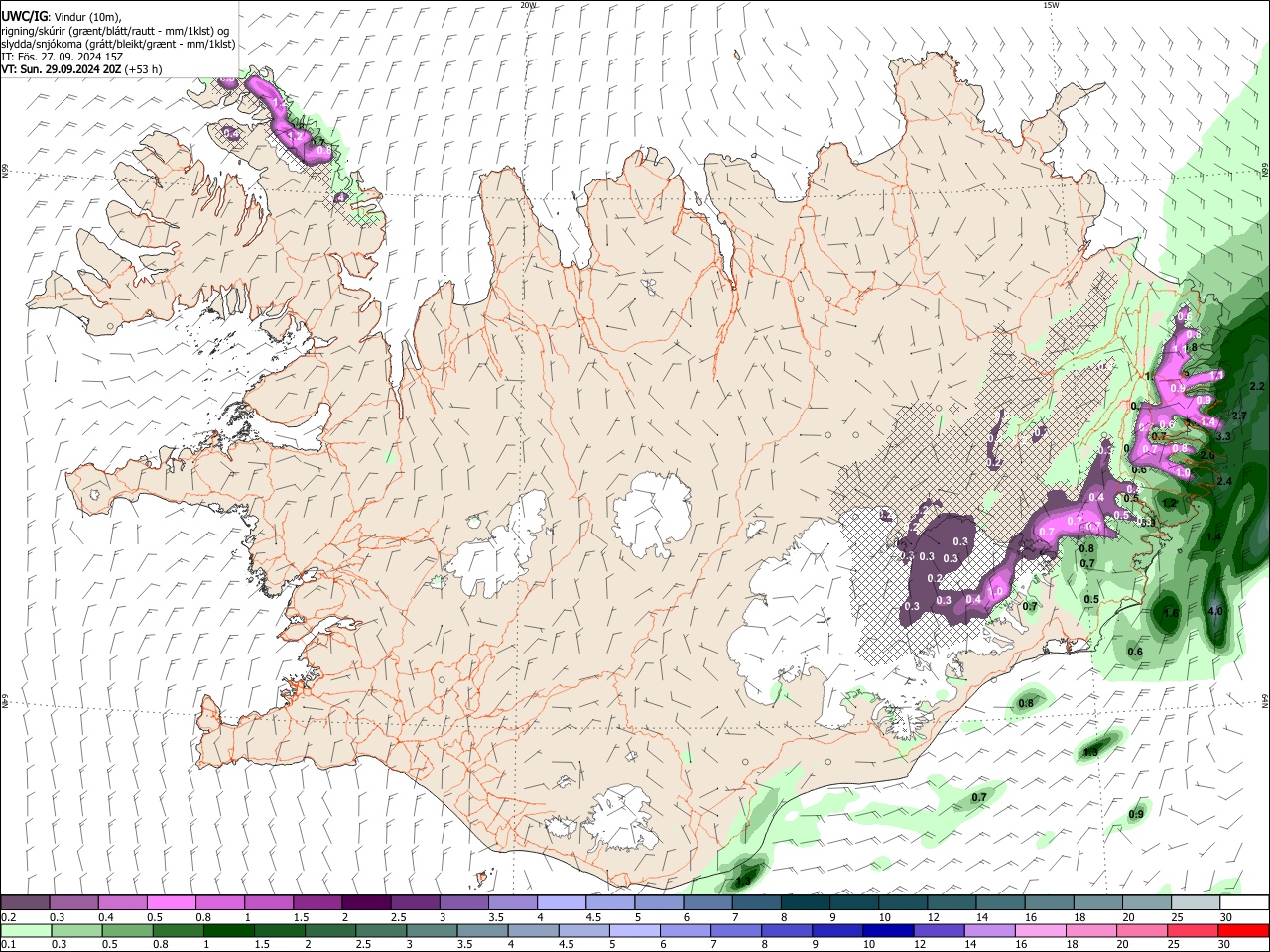The image size is (1270, 952).
Task: Select bright pink upper swatch between 0.5 and 0.8
Action: point(172,902)
